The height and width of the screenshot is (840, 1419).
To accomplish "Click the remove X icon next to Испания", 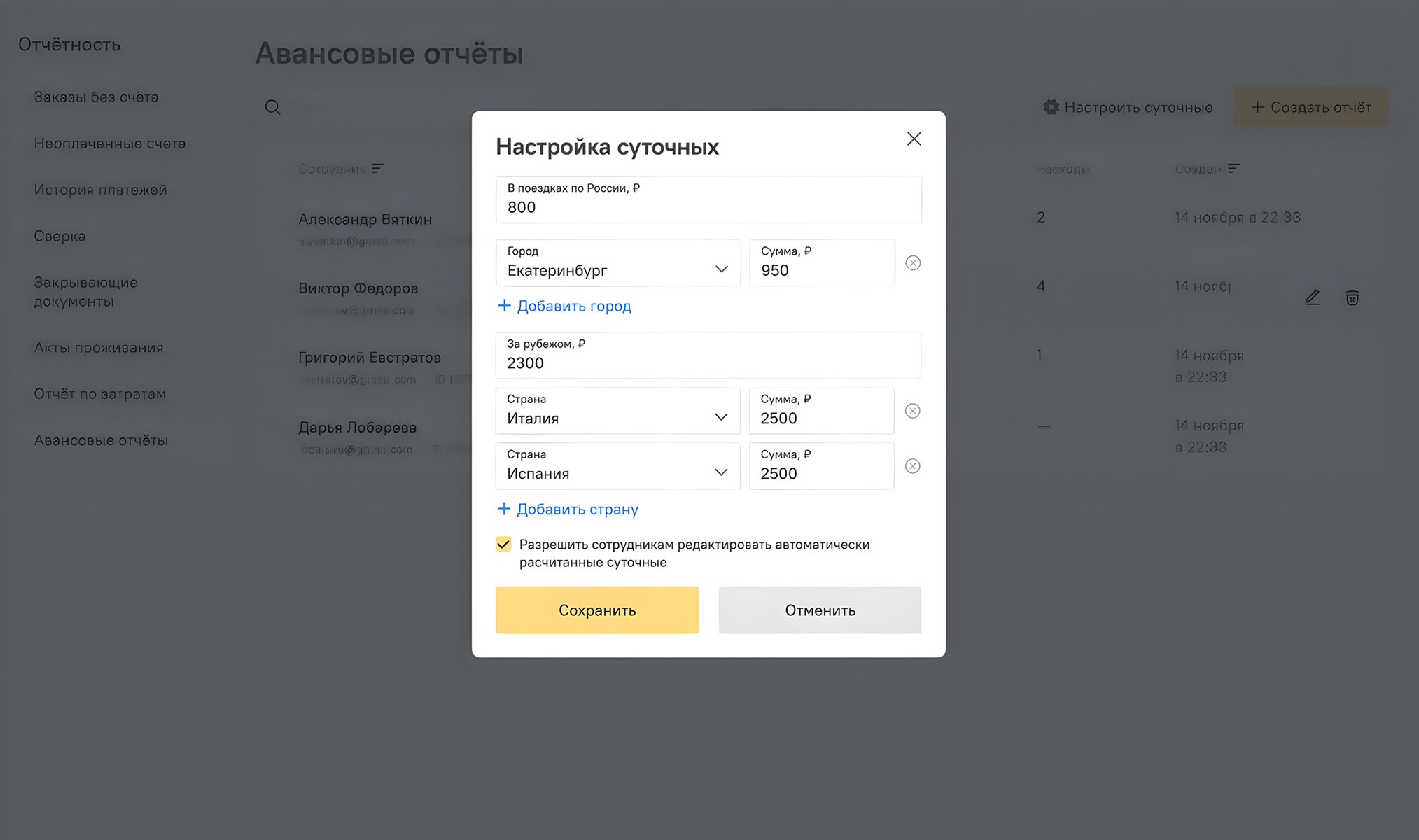I will click(912, 464).
